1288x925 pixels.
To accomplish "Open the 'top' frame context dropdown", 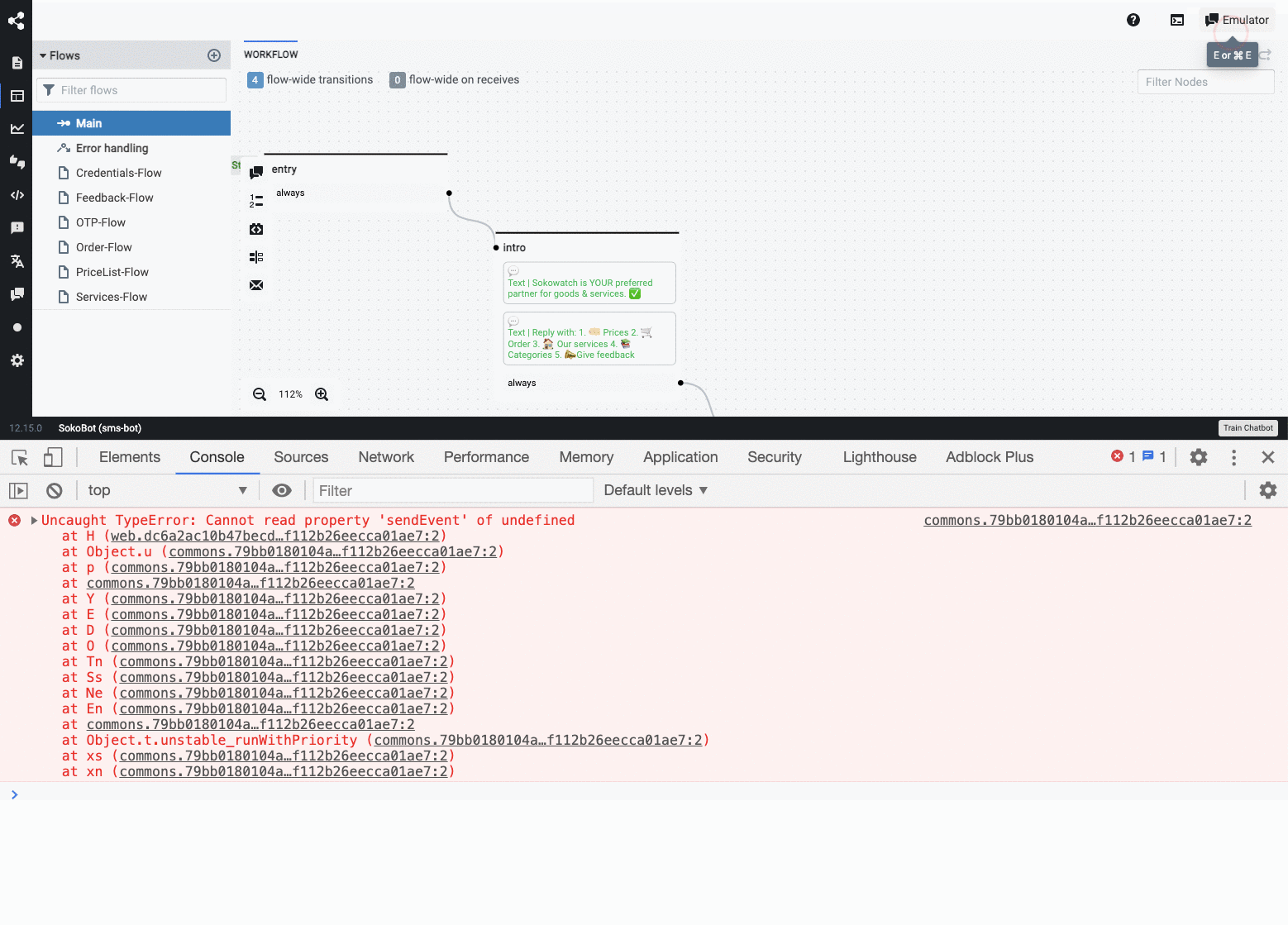I will 165,490.
